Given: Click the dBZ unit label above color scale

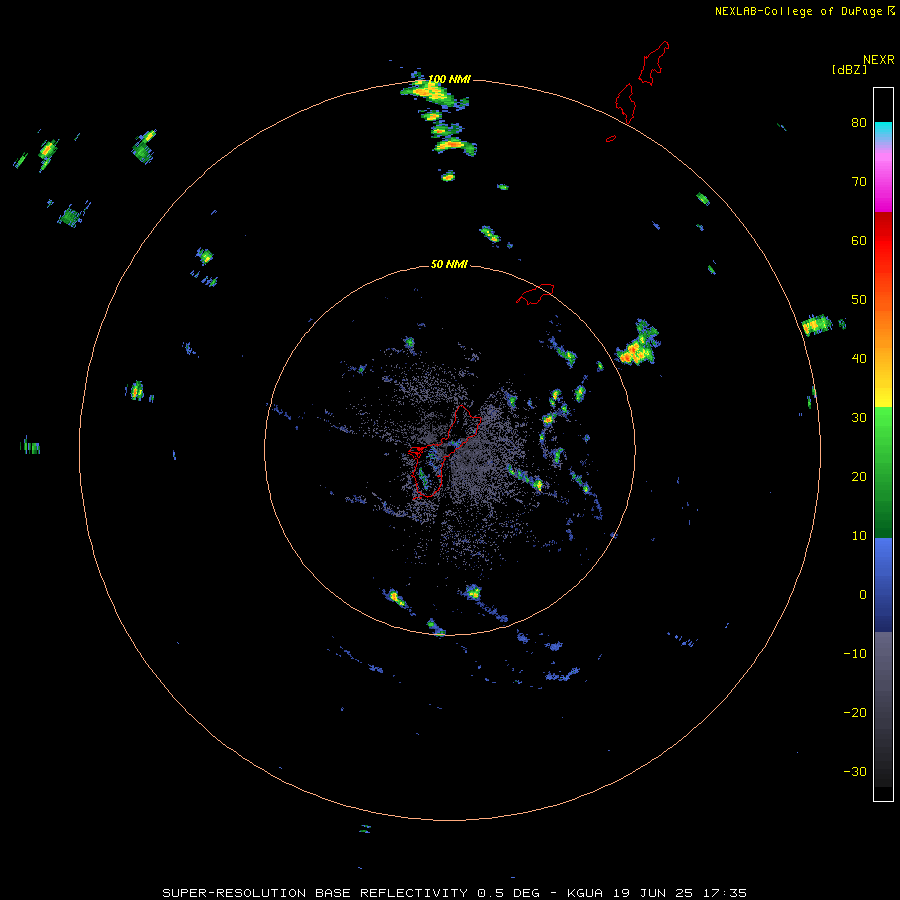Looking at the screenshot, I should click(849, 69).
